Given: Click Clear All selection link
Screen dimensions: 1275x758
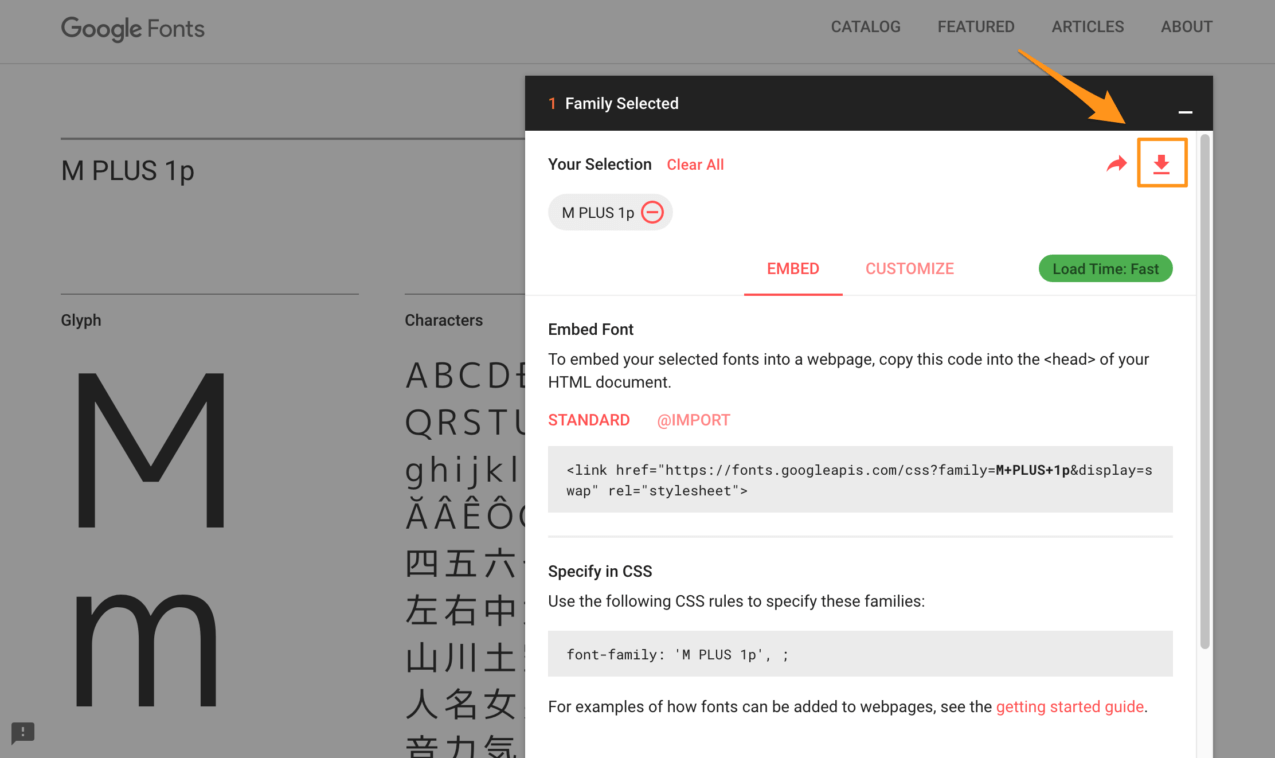Looking at the screenshot, I should [695, 165].
